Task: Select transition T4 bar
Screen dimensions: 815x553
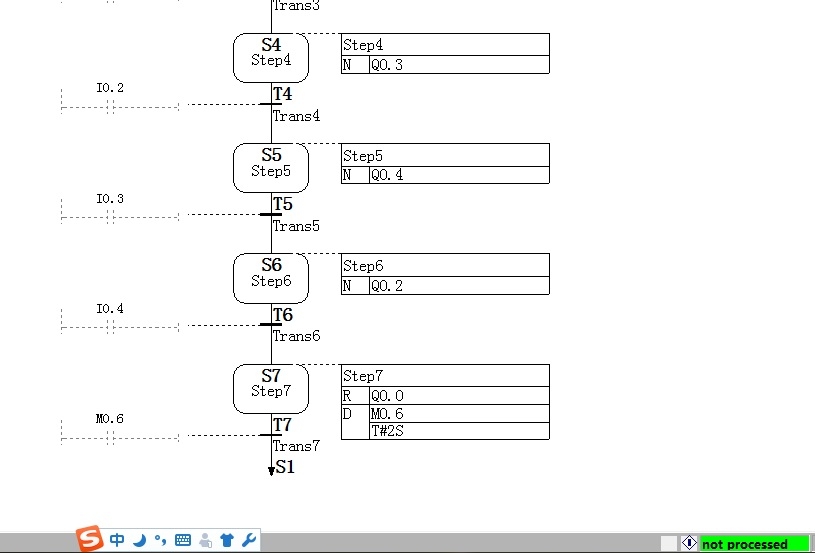Action: coord(271,104)
